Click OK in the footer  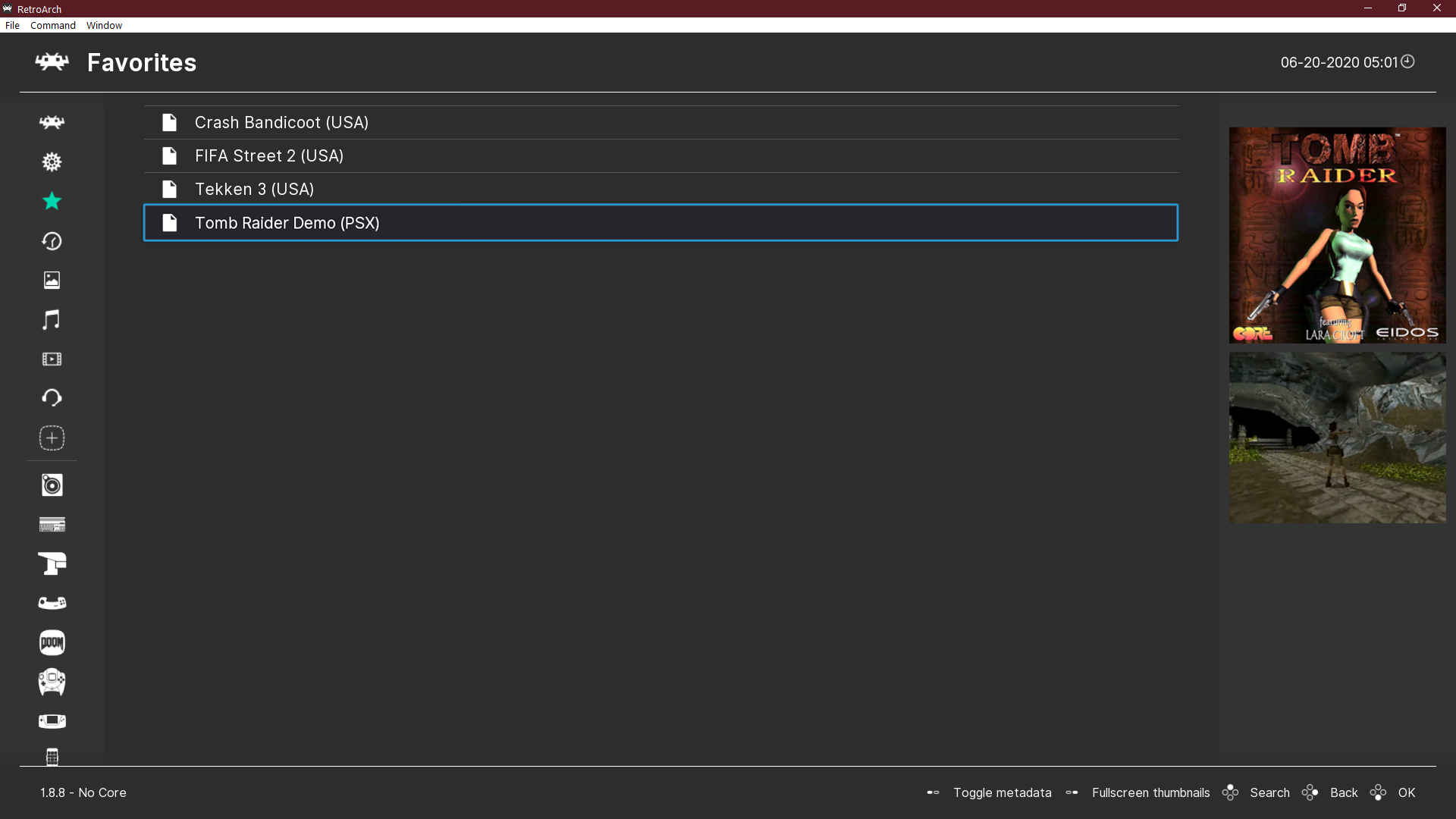point(1407,792)
